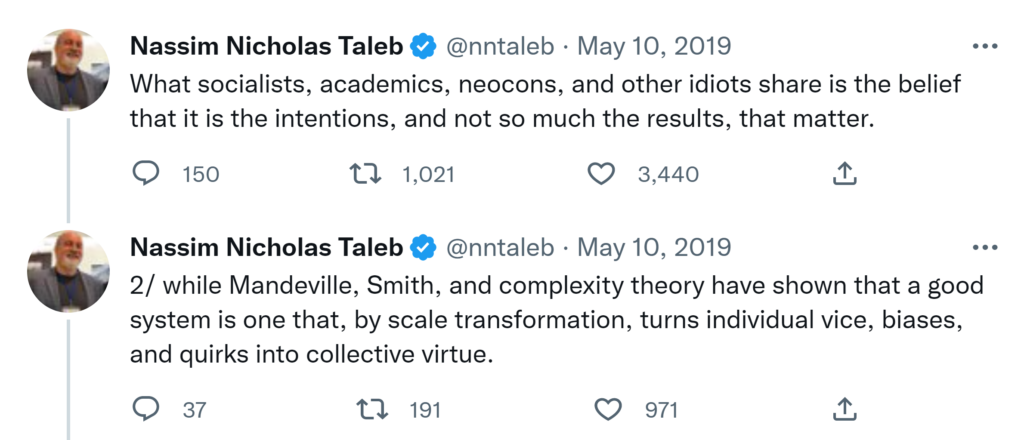Click the profile avatar on the first tweet
The image size is (1024, 440).
69,71
